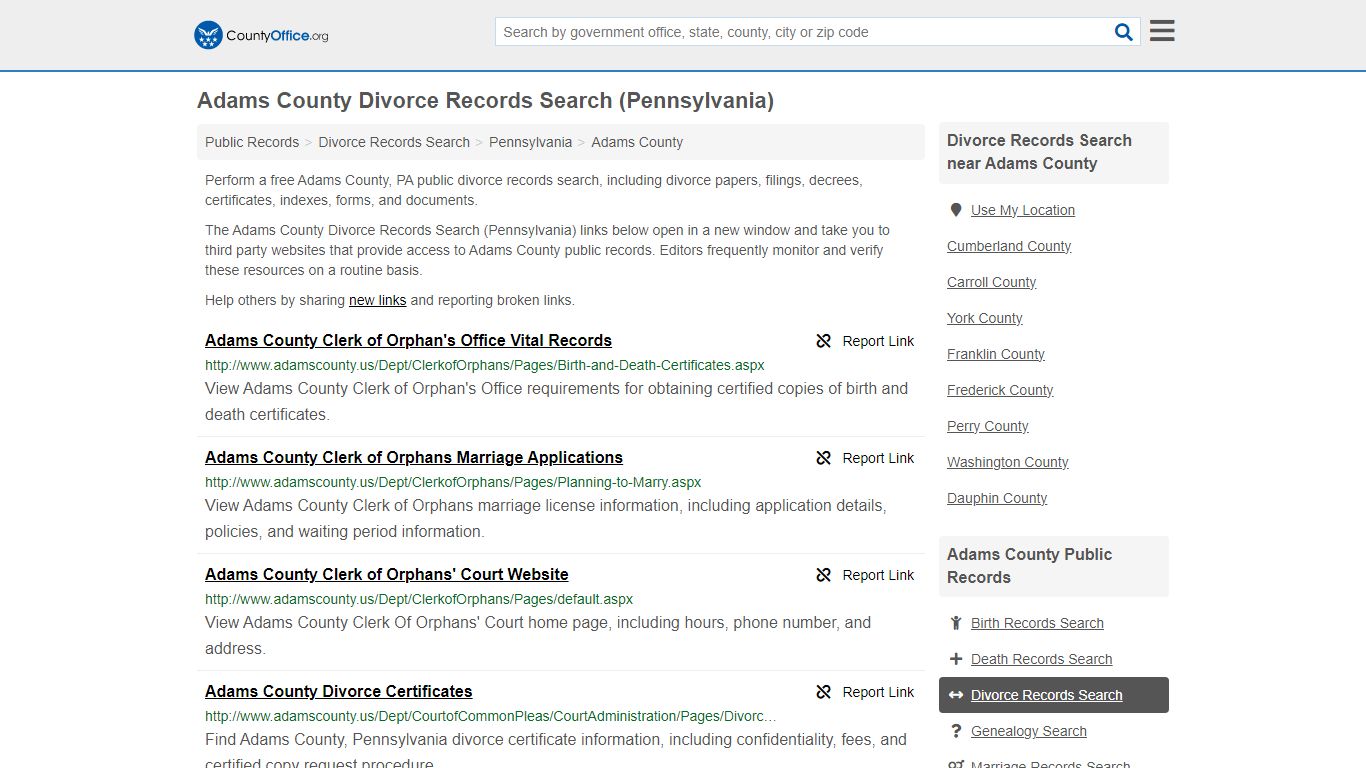Open Public Records breadcrumb
This screenshot has height=768, width=1366.
pos(252,142)
